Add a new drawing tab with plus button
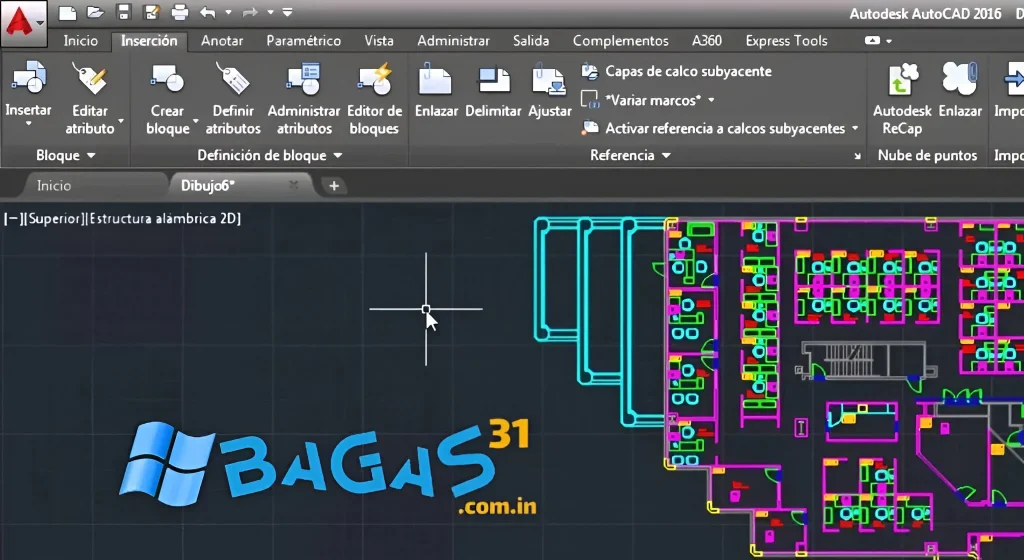Viewport: 1024px width, 560px height. click(334, 186)
